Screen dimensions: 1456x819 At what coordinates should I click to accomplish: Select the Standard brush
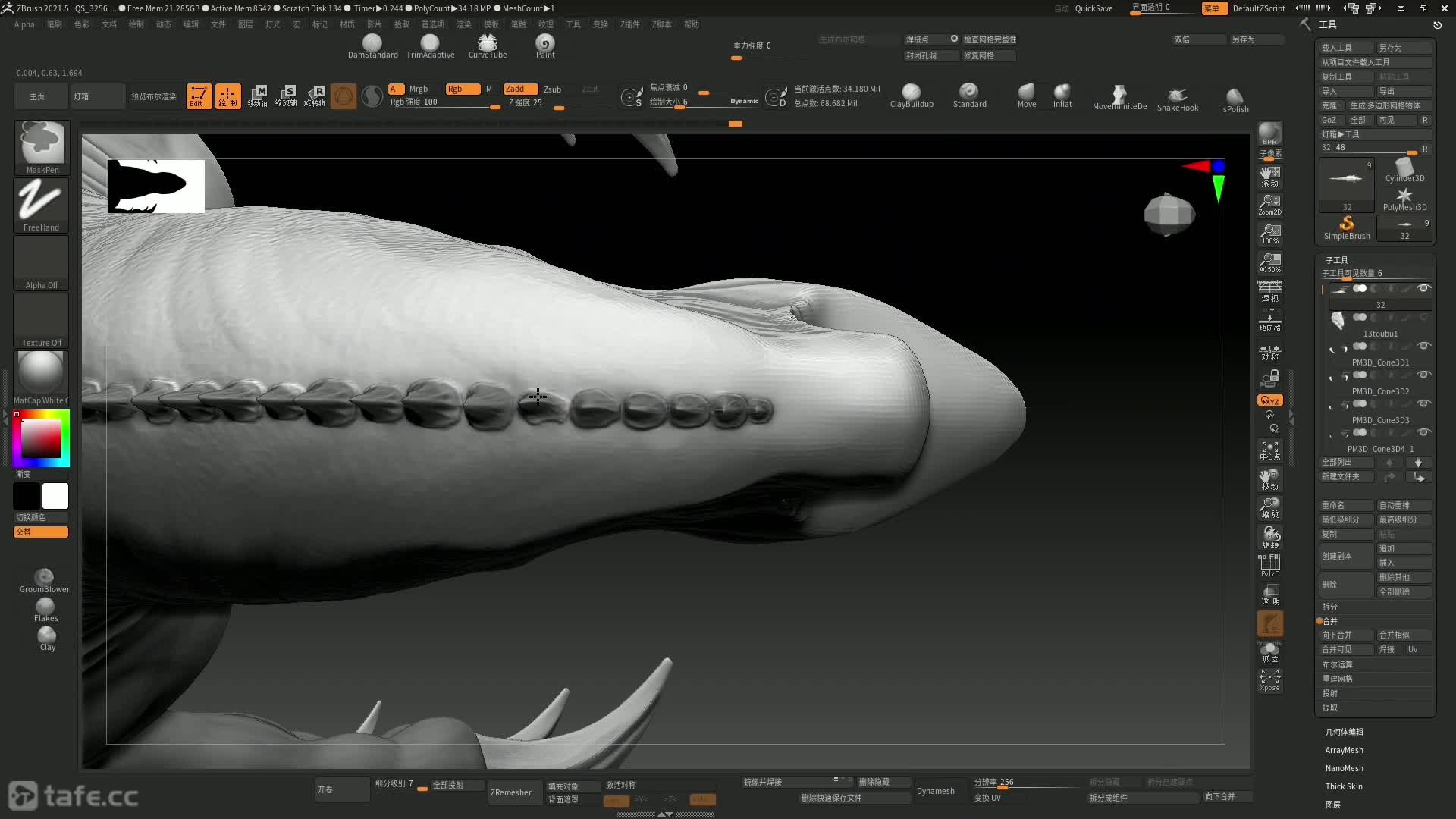coord(969,96)
